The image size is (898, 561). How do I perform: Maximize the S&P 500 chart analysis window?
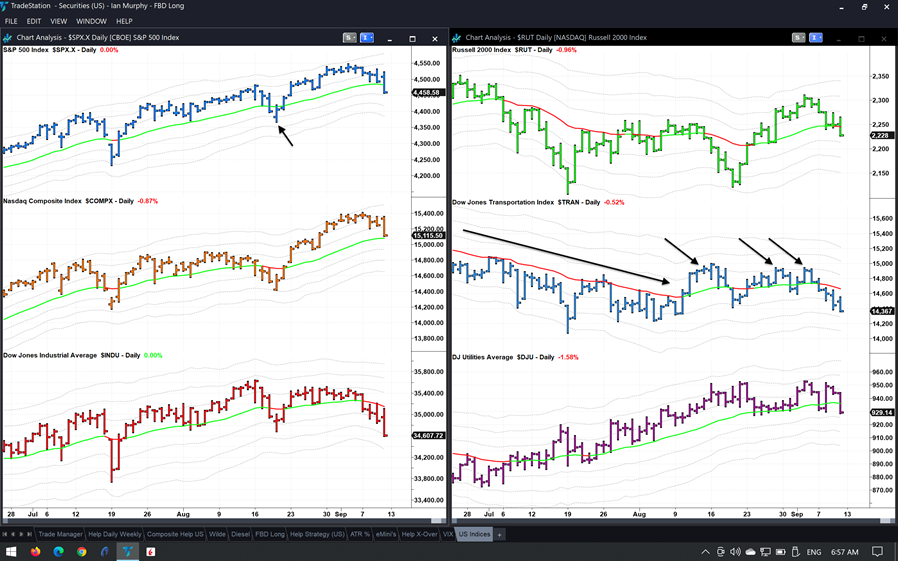412,38
